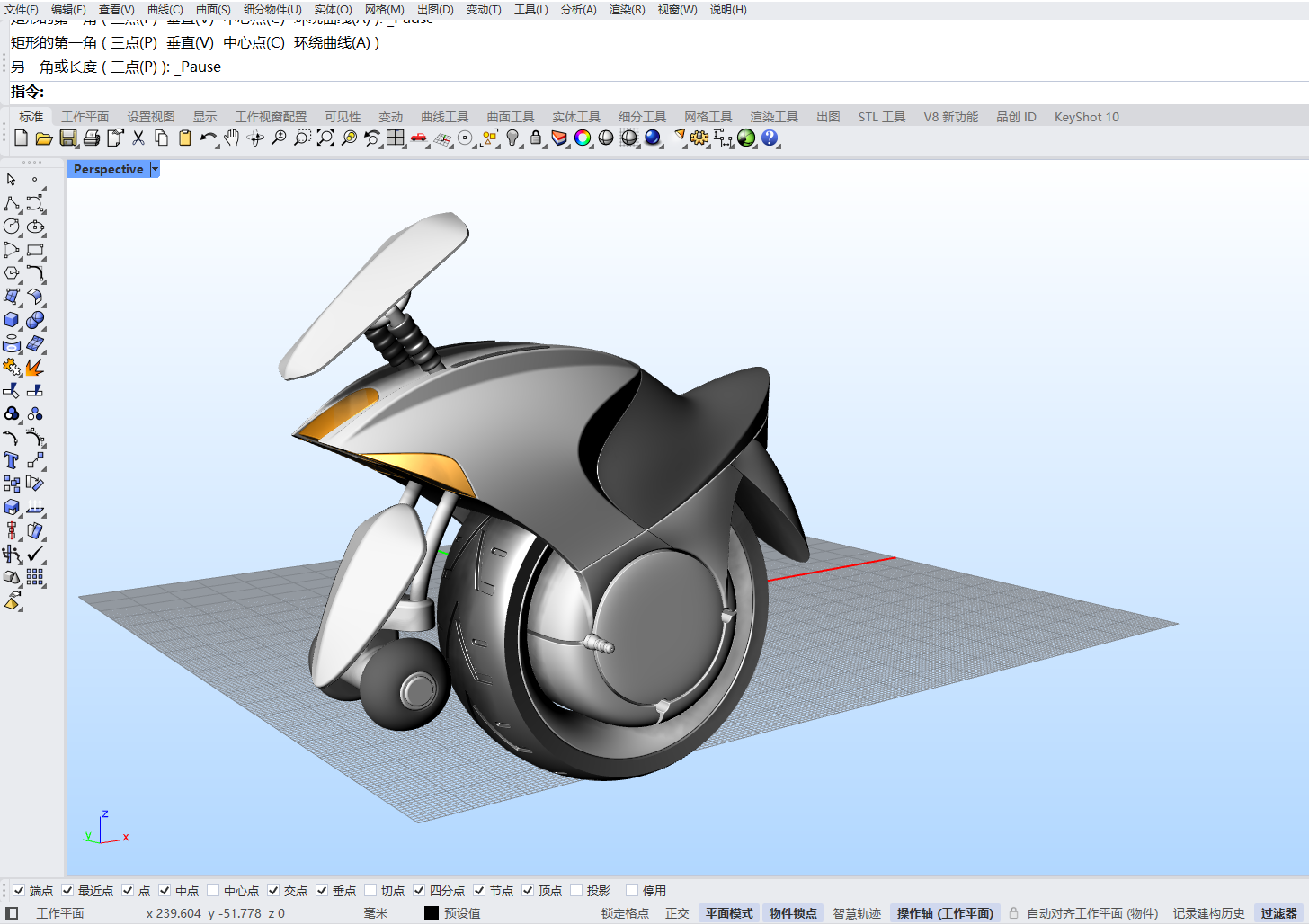The image size is (1309, 924).
Task: Uncheck the 端点 osnap checkbox
Action: [x=19, y=891]
